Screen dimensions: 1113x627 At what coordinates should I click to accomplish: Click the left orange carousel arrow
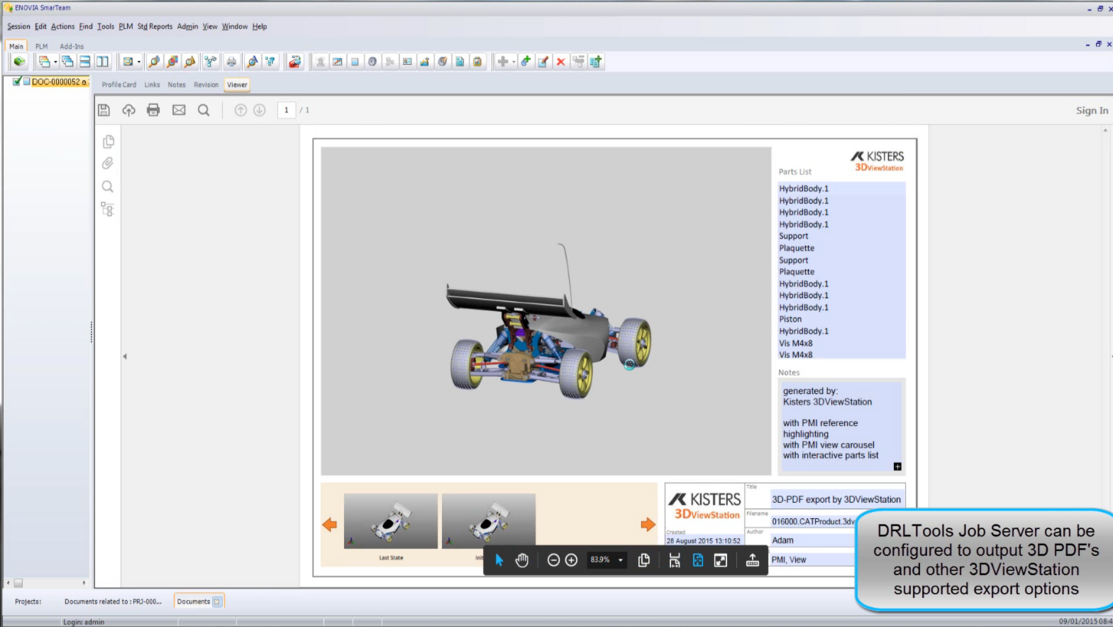click(x=329, y=525)
